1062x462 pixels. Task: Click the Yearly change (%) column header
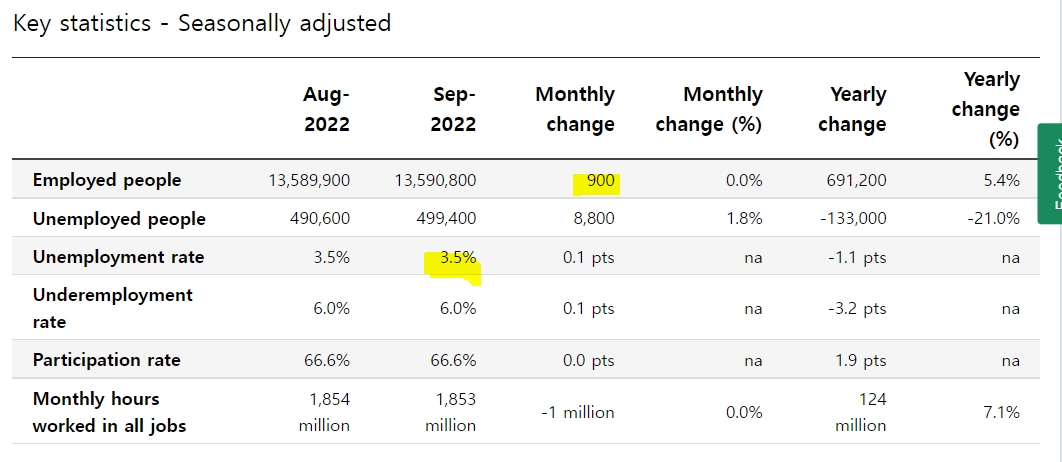click(985, 109)
